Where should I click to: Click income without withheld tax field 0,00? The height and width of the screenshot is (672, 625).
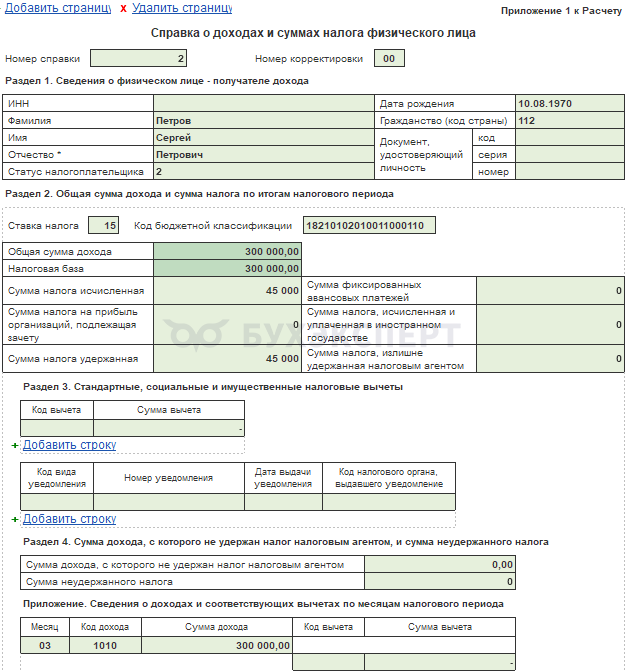tap(440, 564)
